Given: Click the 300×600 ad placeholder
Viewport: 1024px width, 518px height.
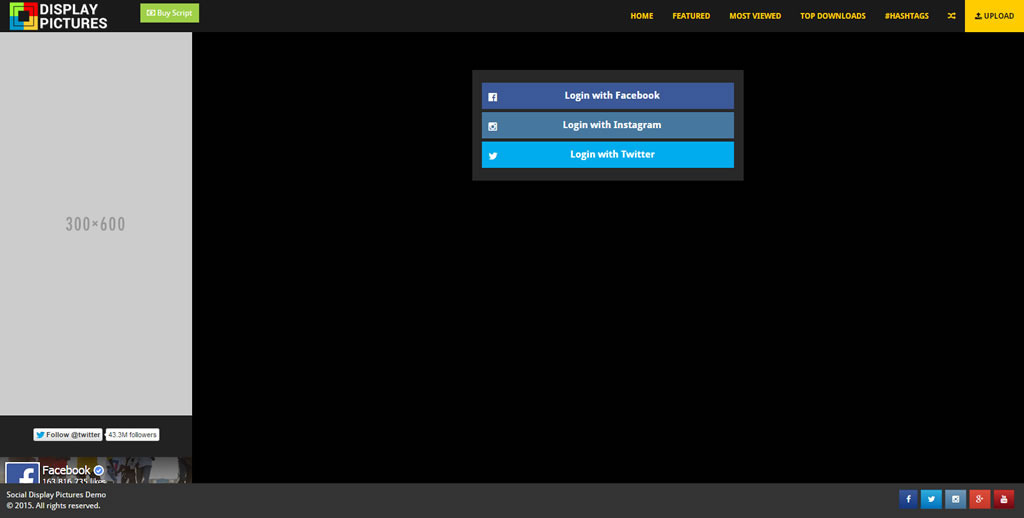Looking at the screenshot, I should tap(95, 223).
